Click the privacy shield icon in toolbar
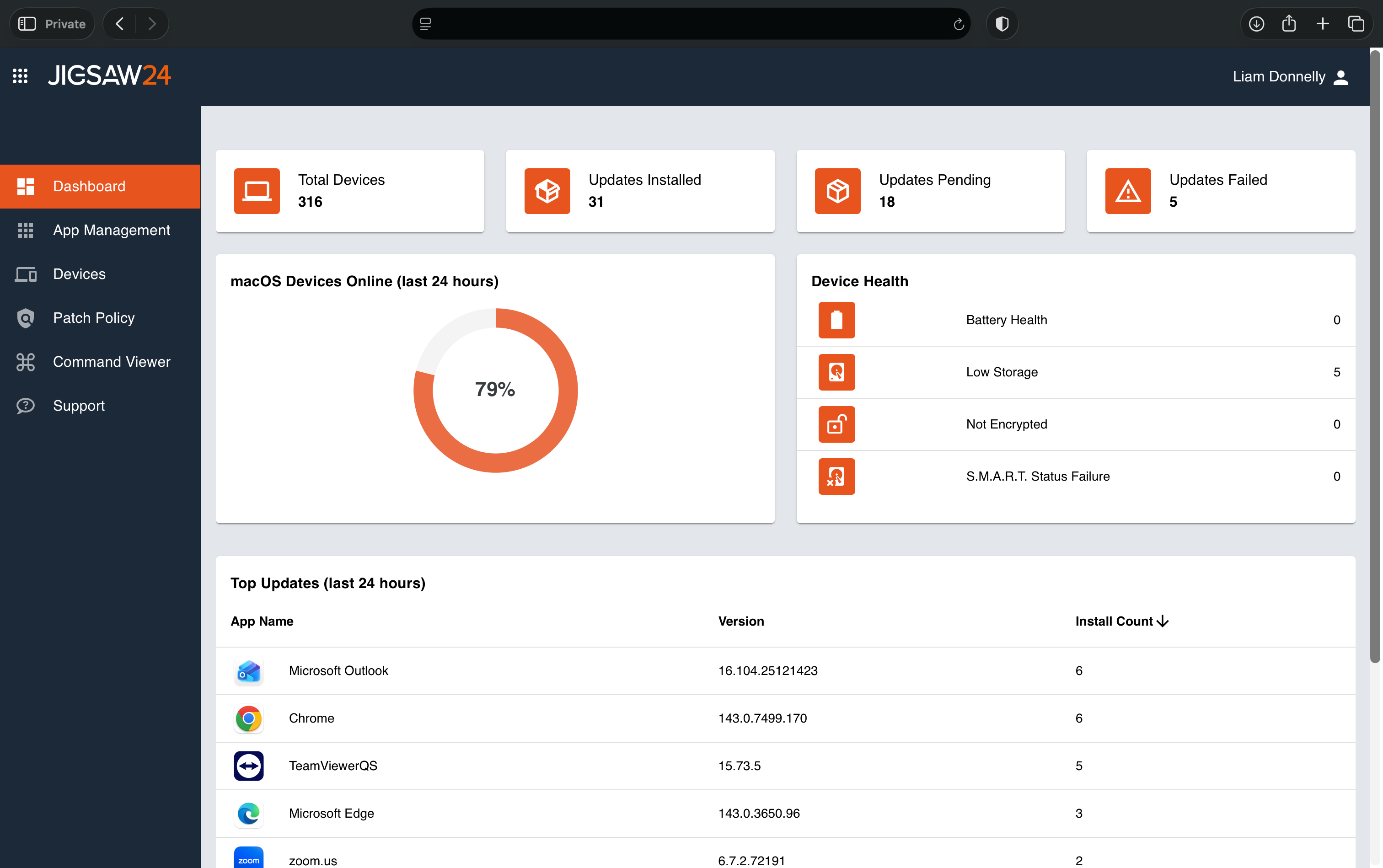This screenshot has height=868, width=1383. pos(1002,23)
